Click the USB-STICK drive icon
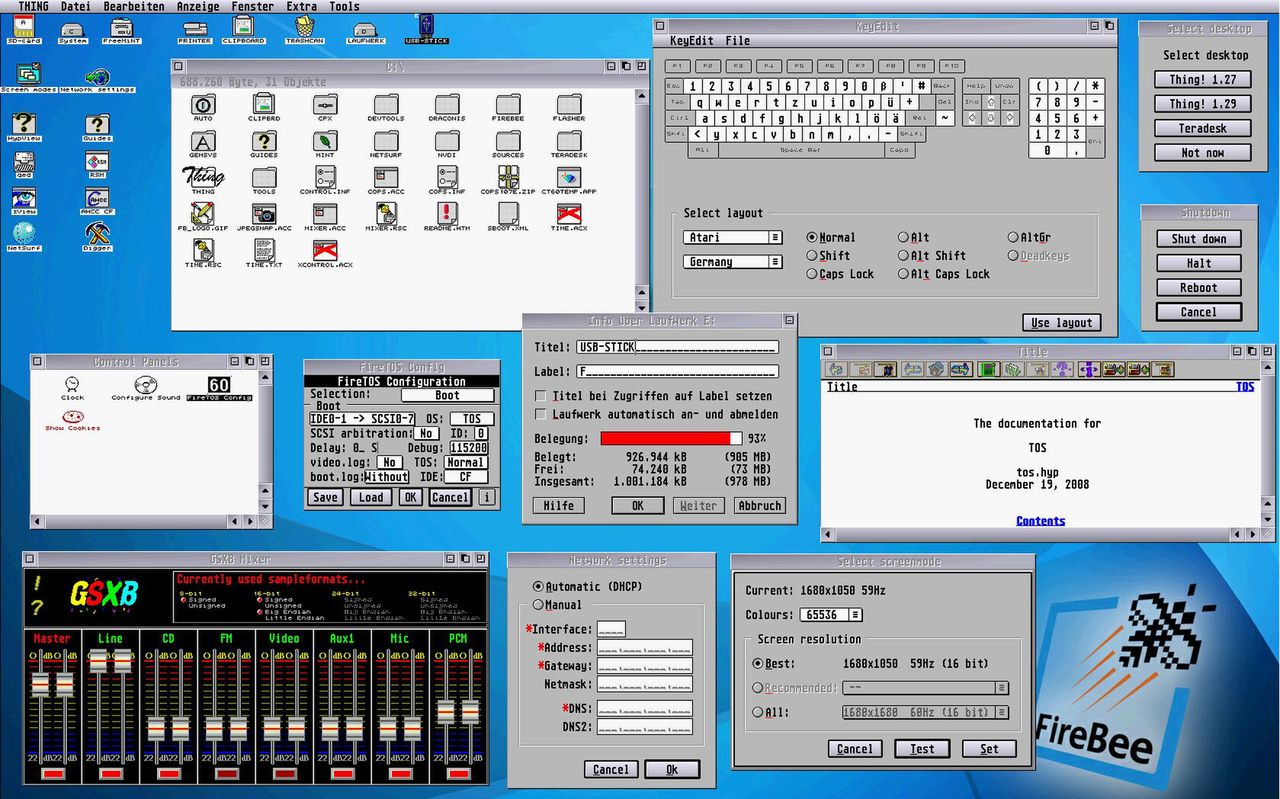 click(x=426, y=27)
